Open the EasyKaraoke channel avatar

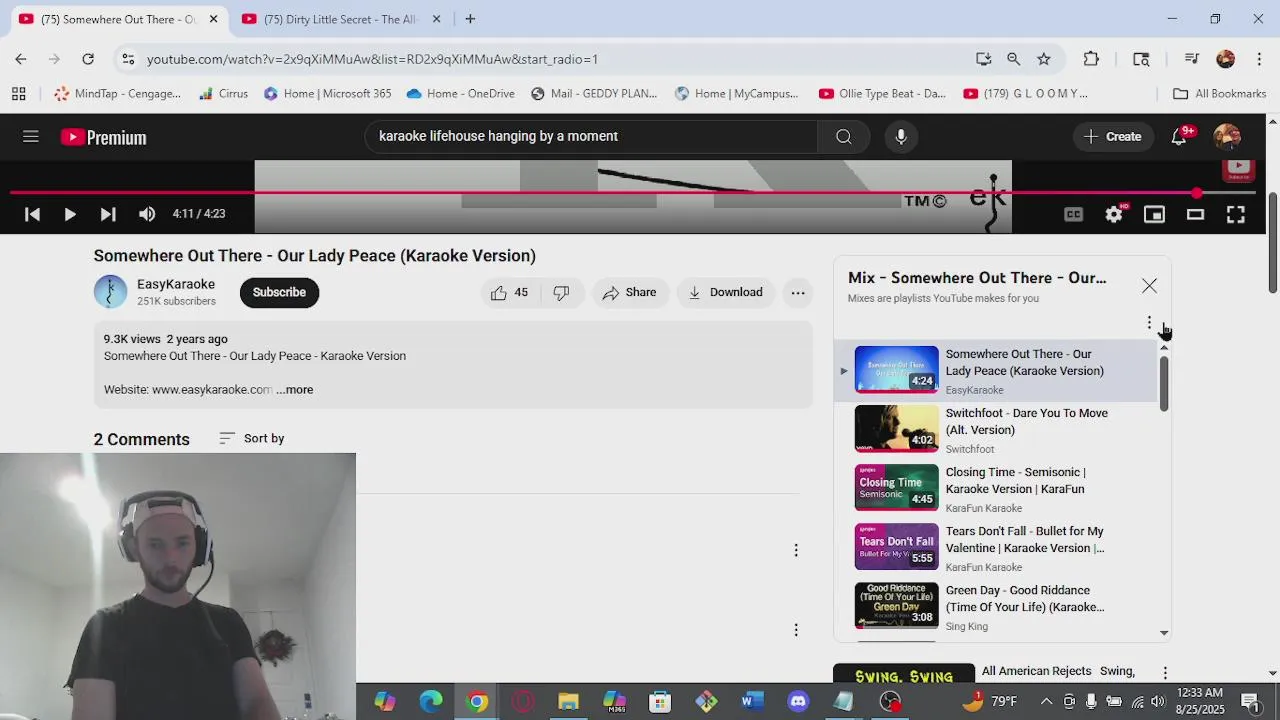(111, 292)
